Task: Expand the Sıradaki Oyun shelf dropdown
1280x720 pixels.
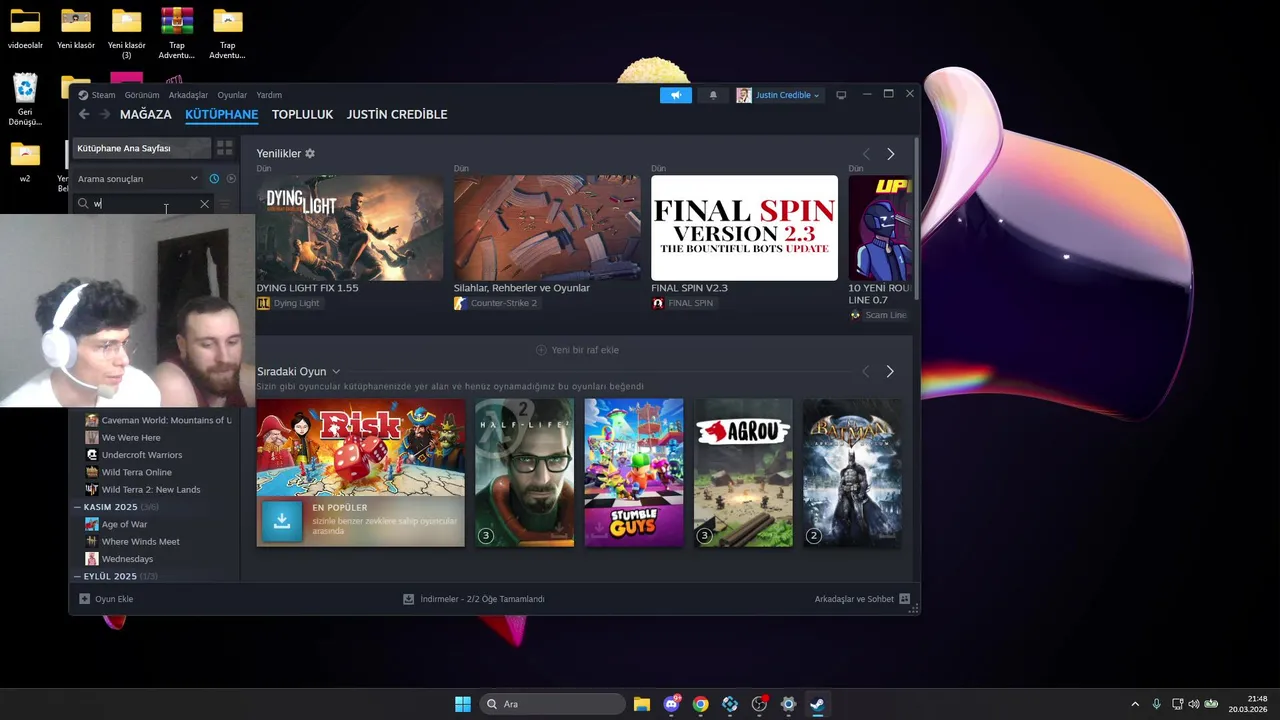Action: tap(336, 372)
